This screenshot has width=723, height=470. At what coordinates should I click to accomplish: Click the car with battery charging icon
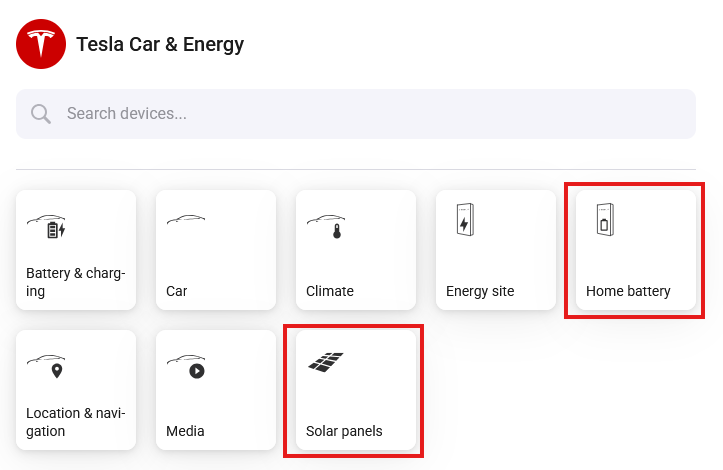[x=46, y=226]
